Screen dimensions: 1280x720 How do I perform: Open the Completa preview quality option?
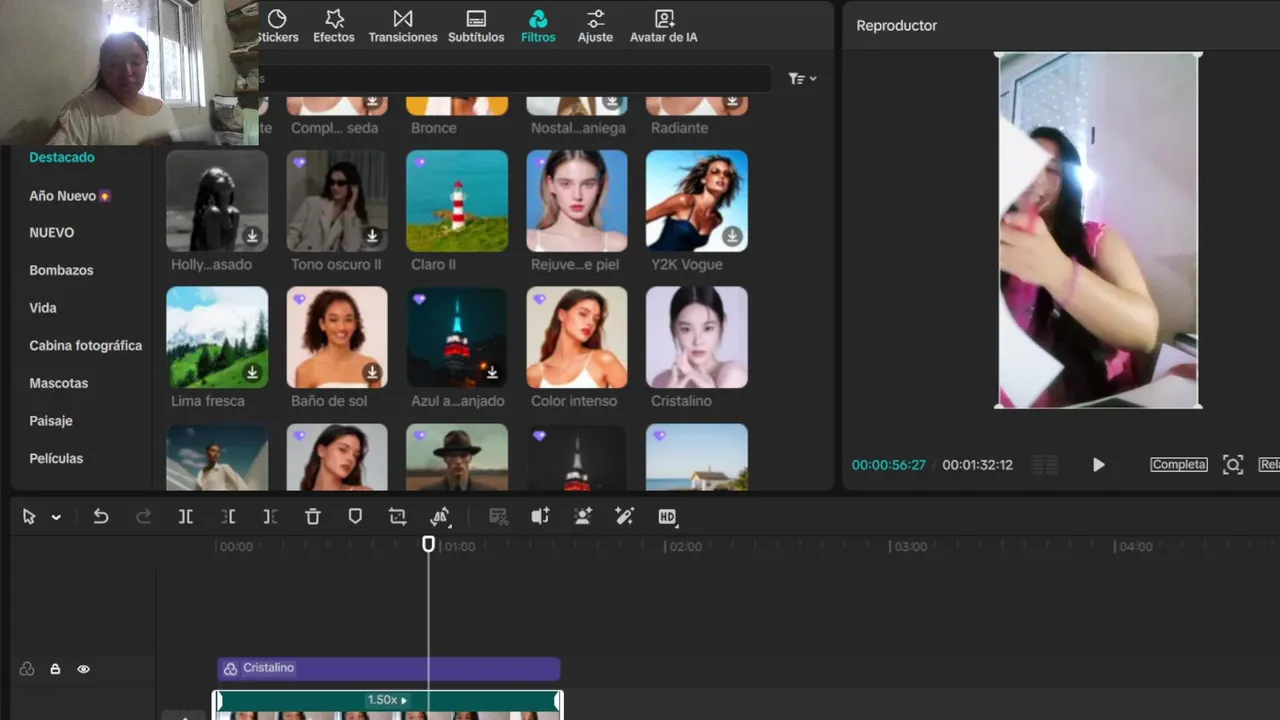1179,465
